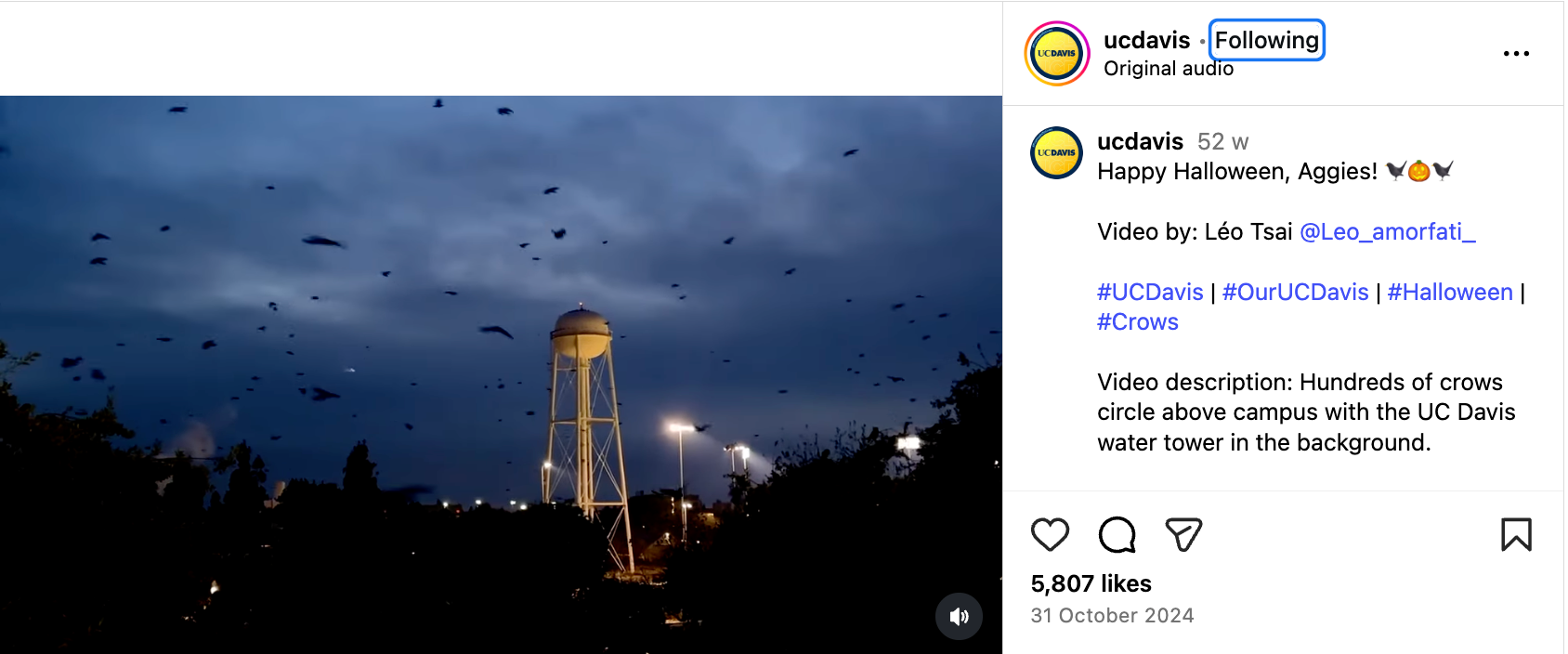Open the #Crows hashtag

1137,321
